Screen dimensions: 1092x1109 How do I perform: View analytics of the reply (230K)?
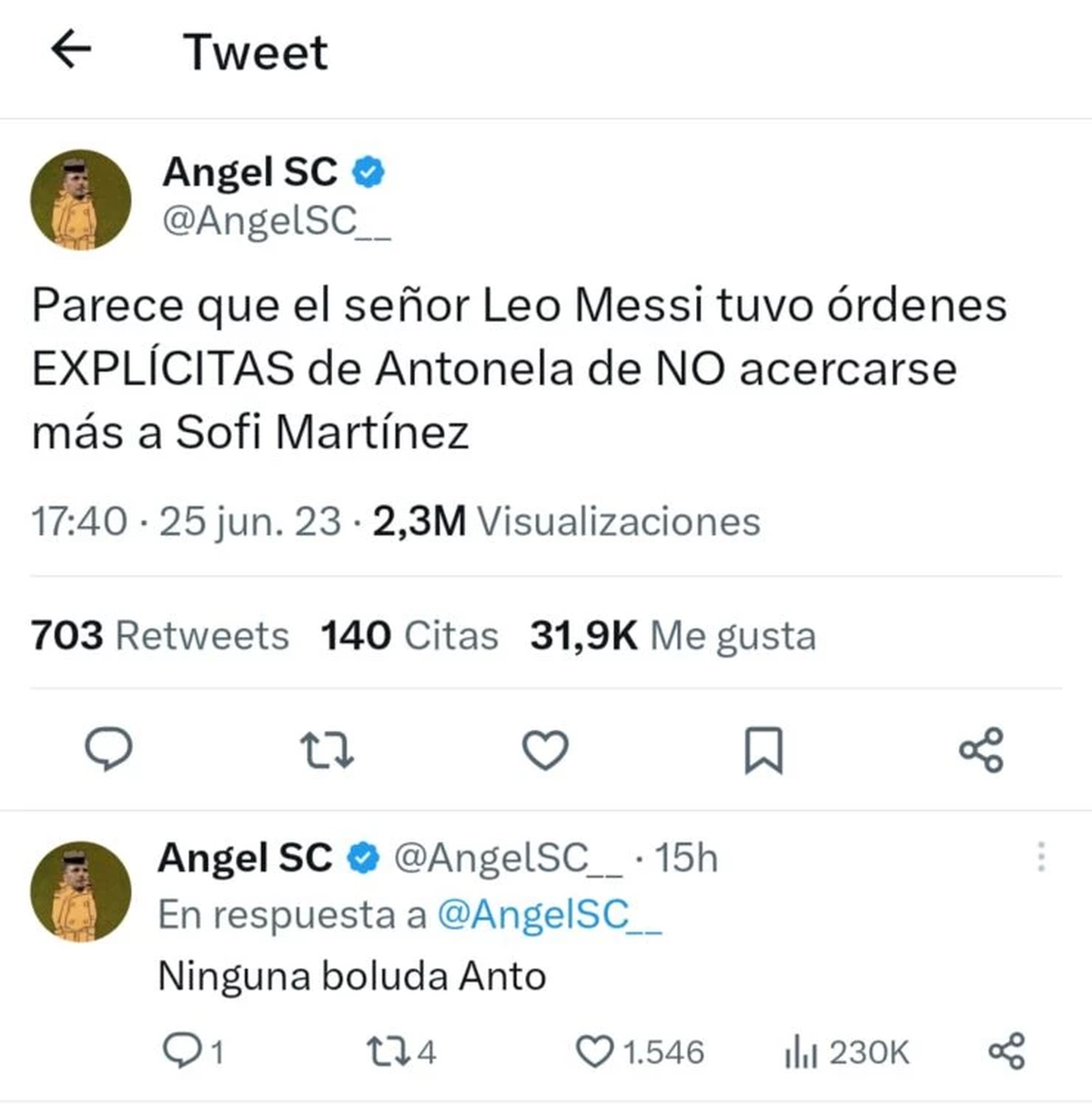coord(845,1053)
